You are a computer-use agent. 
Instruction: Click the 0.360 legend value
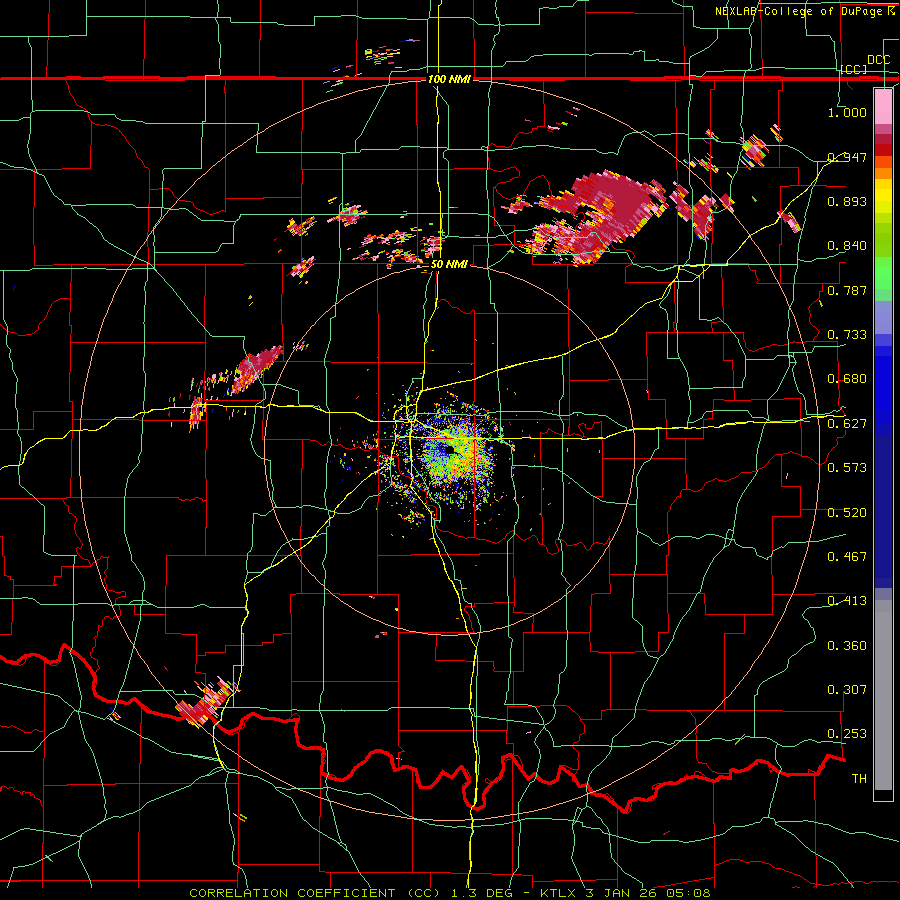(847, 646)
